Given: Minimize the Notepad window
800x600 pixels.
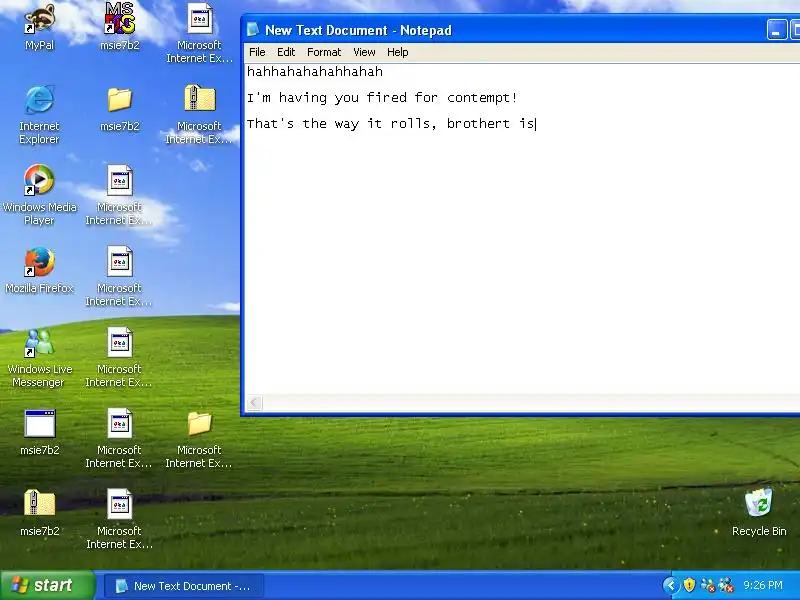Looking at the screenshot, I should tap(777, 30).
